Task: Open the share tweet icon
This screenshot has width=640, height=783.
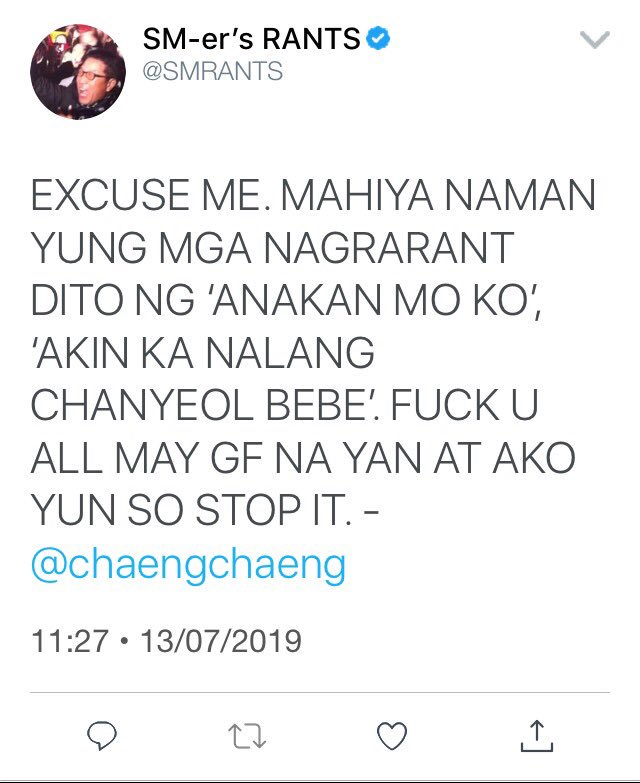Action: click(x=537, y=735)
